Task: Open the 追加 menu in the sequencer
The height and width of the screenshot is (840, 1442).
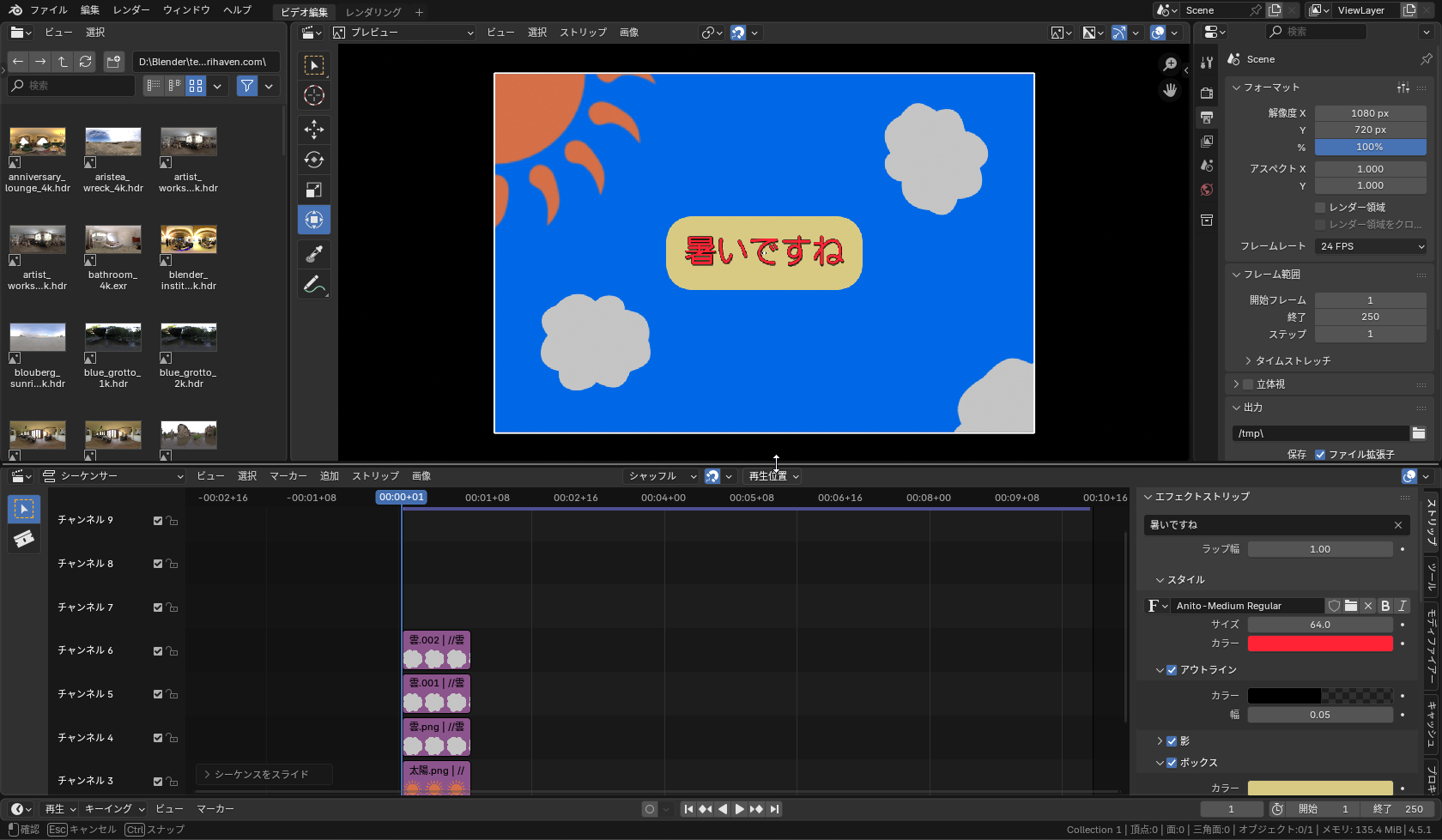Action: (330, 476)
